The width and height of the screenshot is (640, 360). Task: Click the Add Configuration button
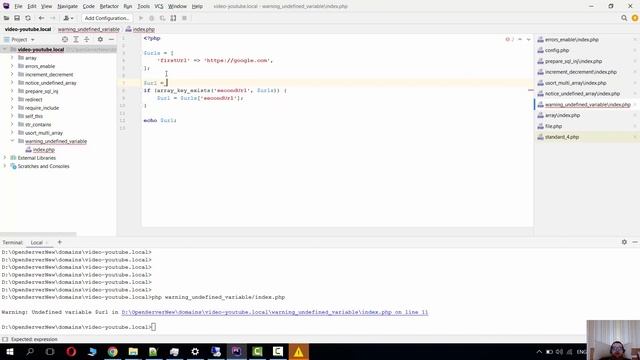point(107,18)
